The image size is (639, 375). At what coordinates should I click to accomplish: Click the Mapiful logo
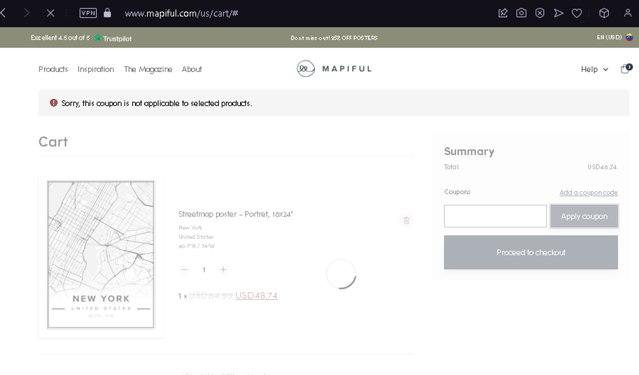pyautogui.click(x=334, y=68)
